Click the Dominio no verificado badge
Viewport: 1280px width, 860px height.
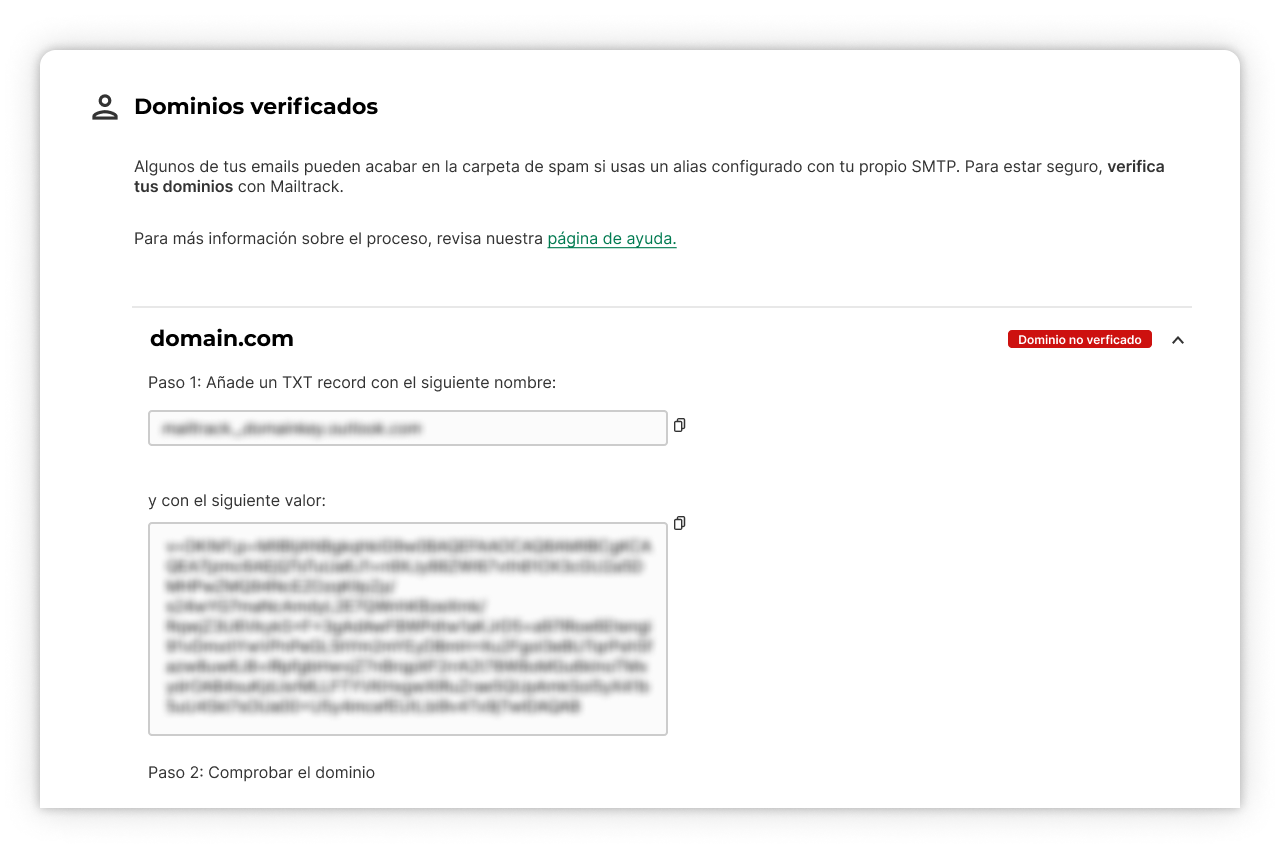(x=1079, y=340)
